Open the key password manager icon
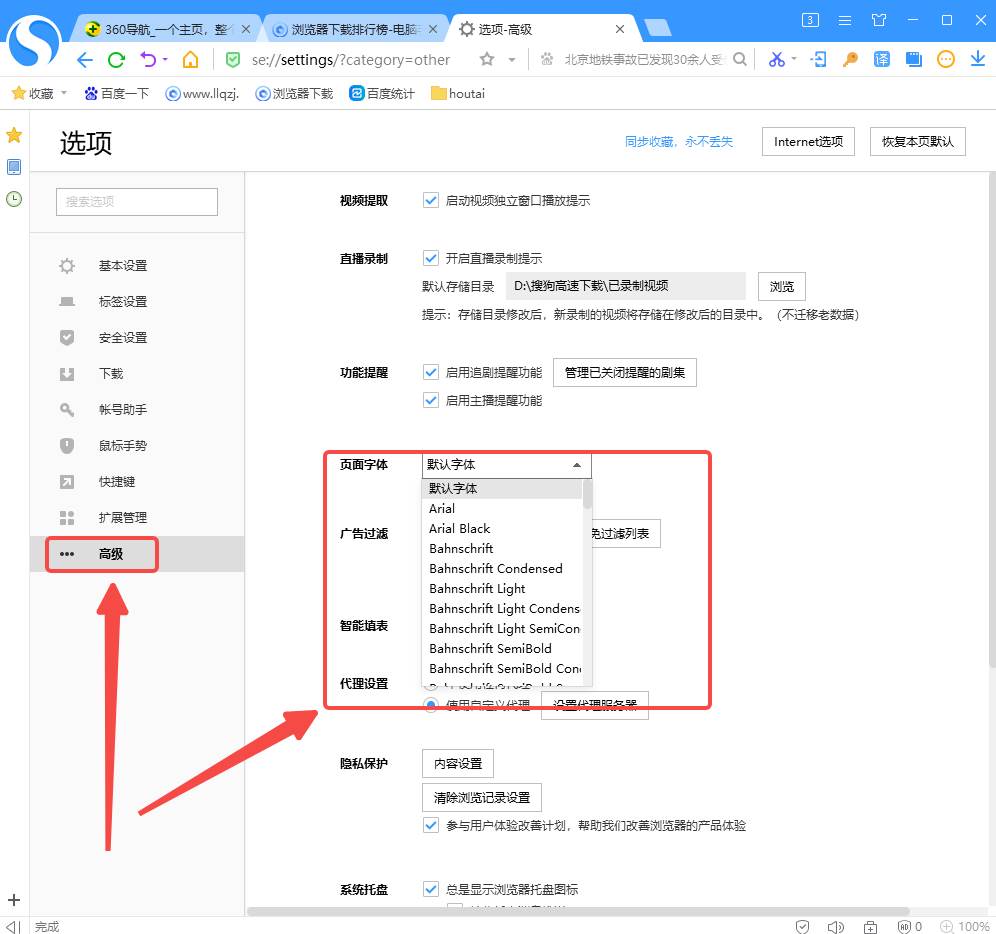996x934 pixels. click(850, 60)
